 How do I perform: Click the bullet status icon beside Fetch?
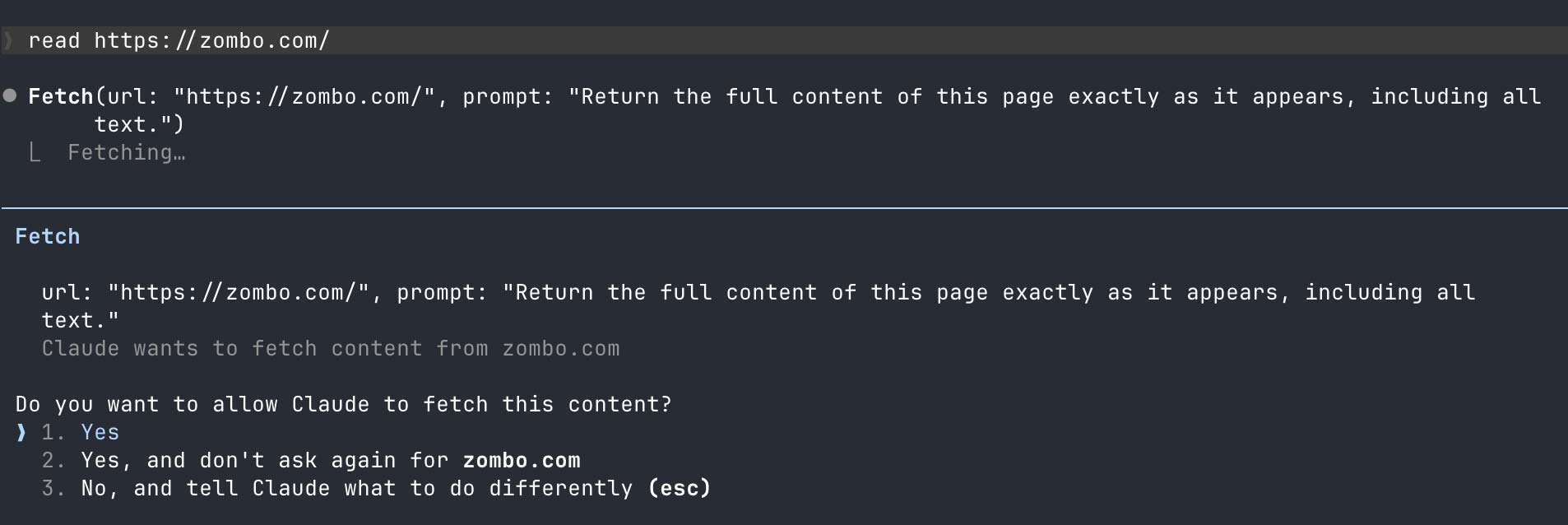click(9, 96)
